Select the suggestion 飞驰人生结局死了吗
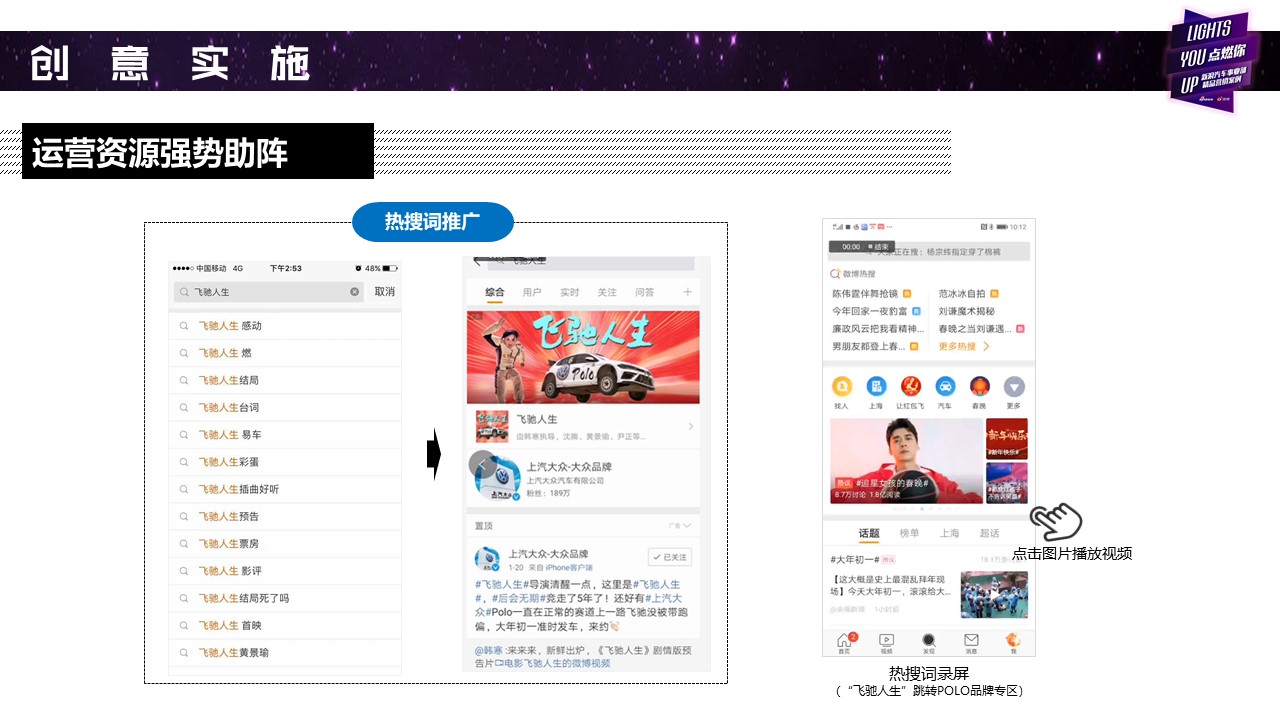1280x720 pixels. 285,598
